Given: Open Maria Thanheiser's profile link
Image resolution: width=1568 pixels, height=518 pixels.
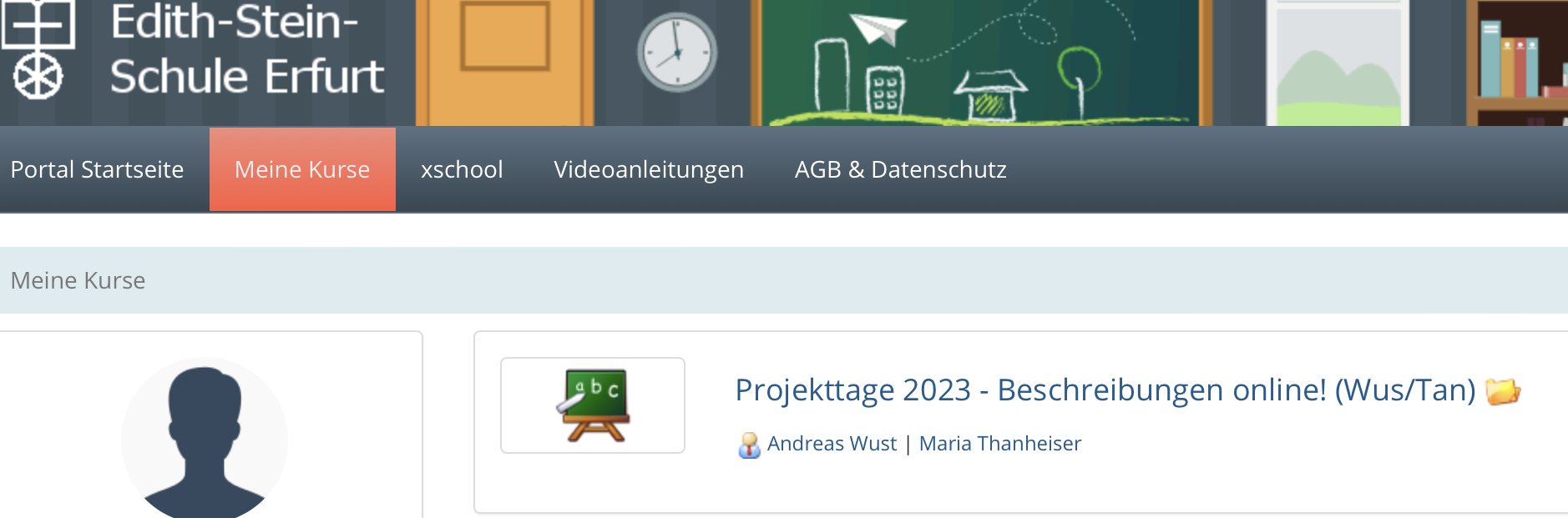Looking at the screenshot, I should [999, 444].
